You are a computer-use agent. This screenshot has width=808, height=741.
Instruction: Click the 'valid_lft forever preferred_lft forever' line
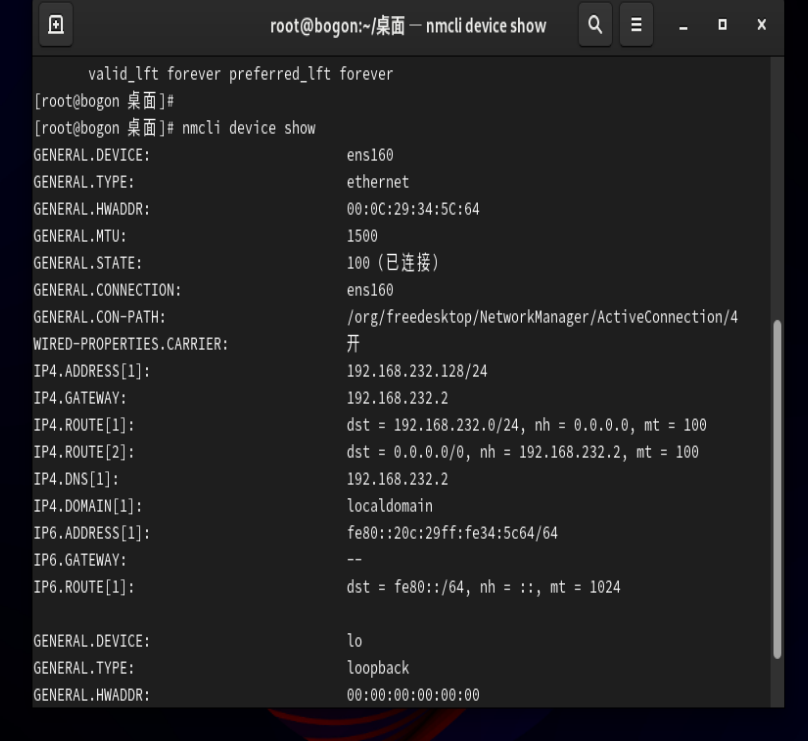tap(240, 74)
